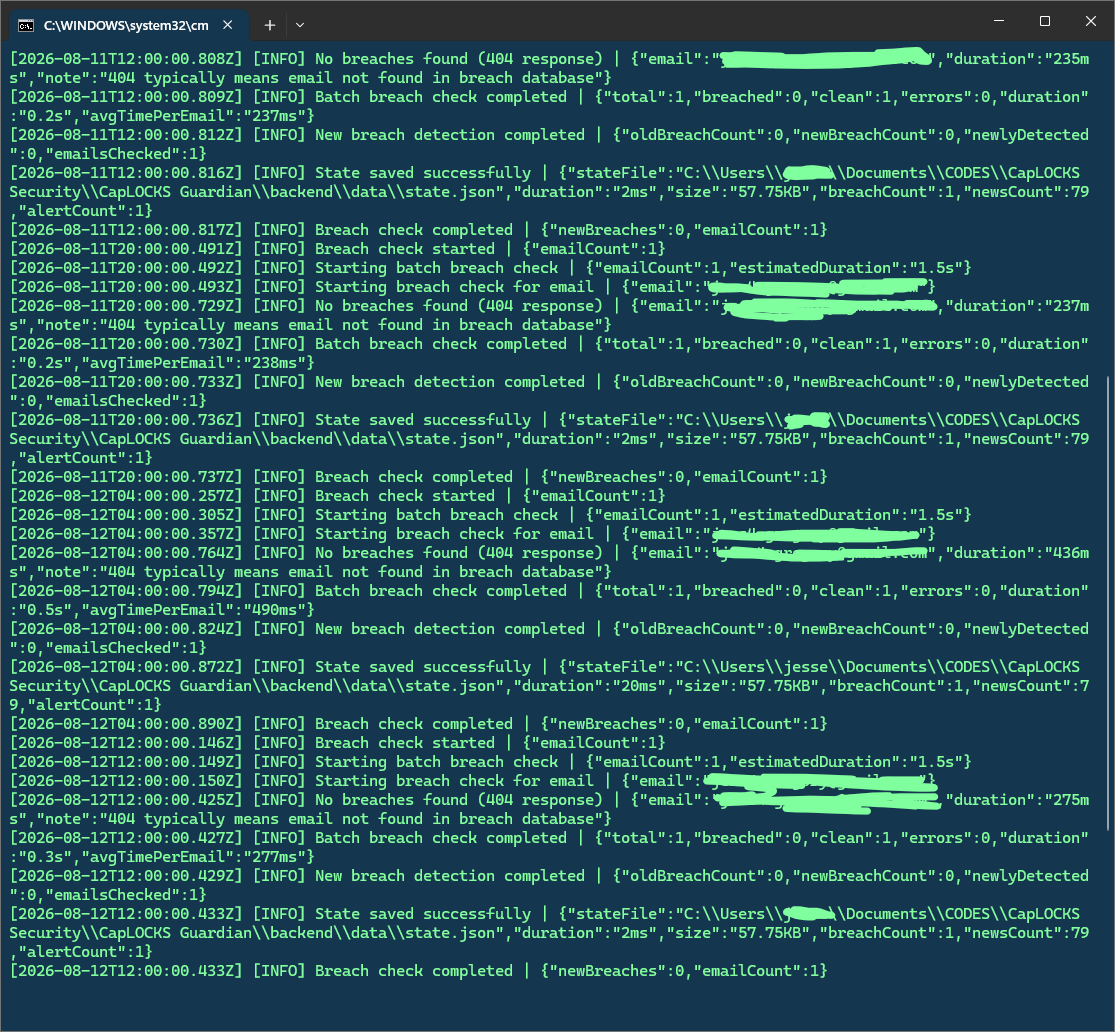The height and width of the screenshot is (1032, 1115).
Task: Click timestamp 2026-08-11T20:00:00.737Z
Action: [x=126, y=477]
